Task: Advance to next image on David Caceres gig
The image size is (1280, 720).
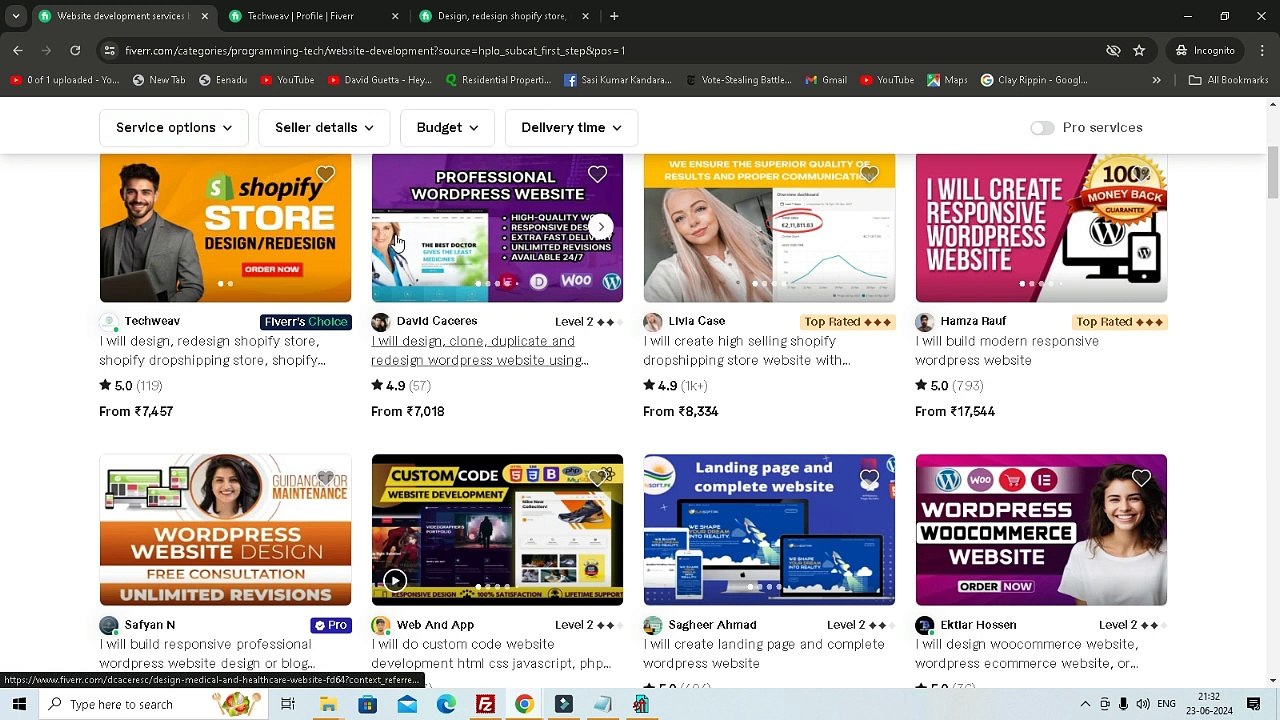Action: [x=600, y=227]
